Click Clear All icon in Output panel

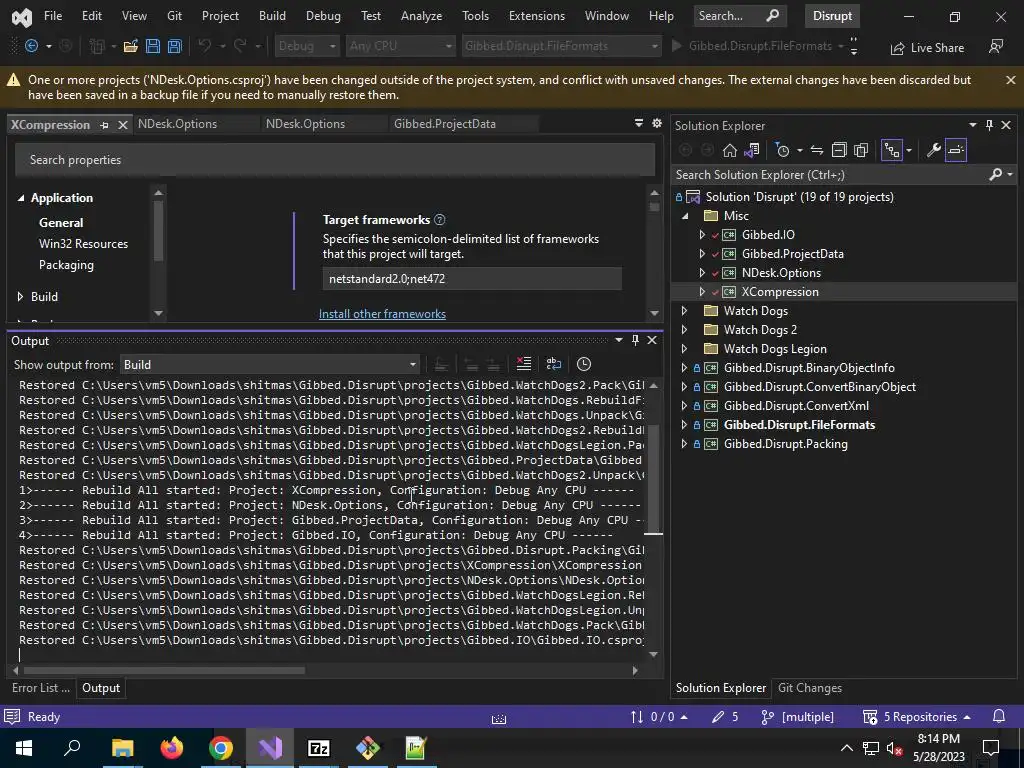coord(524,364)
